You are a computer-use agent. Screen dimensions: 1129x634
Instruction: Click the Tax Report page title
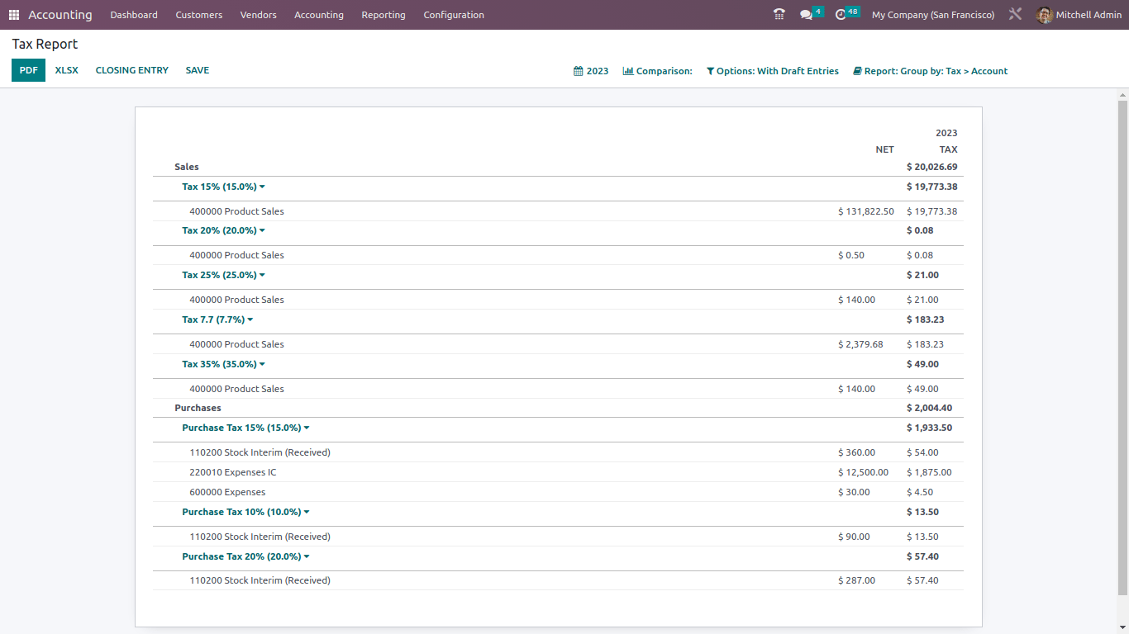click(45, 44)
